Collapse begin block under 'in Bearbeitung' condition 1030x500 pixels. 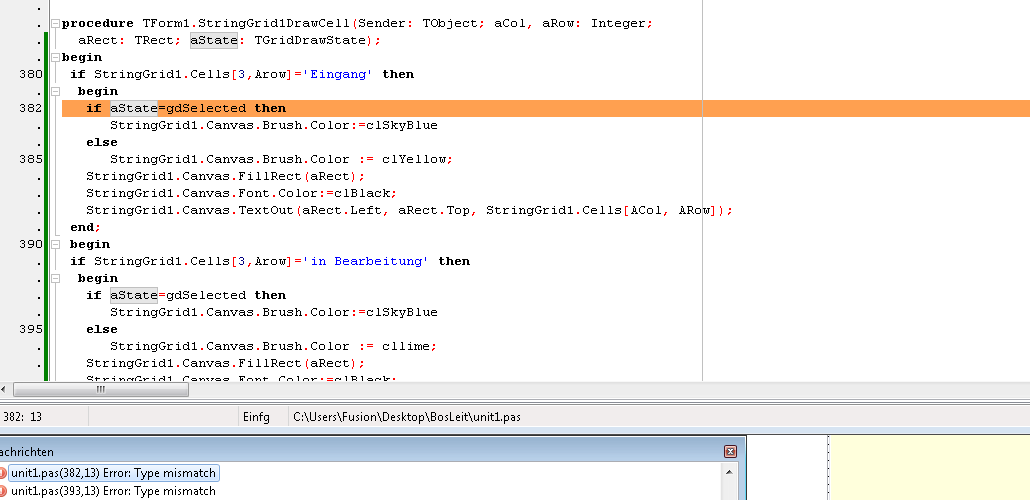[55, 278]
